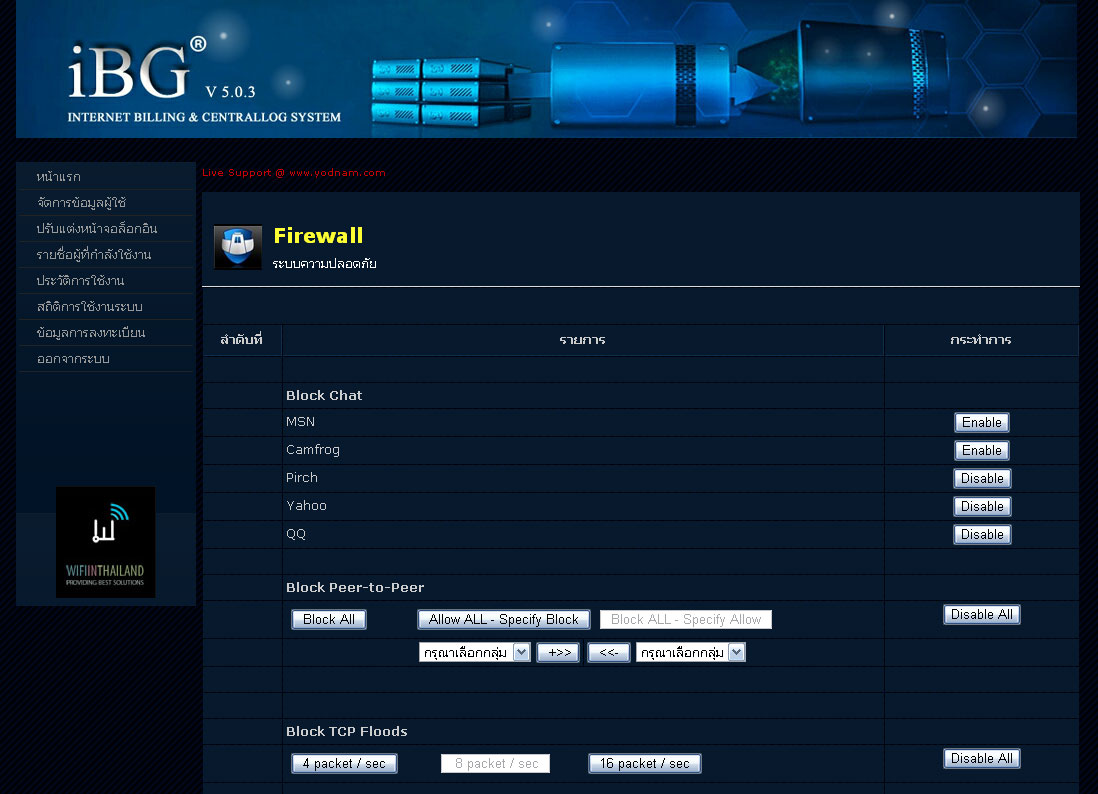Choose Allow ALL - Specify Block mode
This screenshot has height=794, width=1098.
point(503,619)
